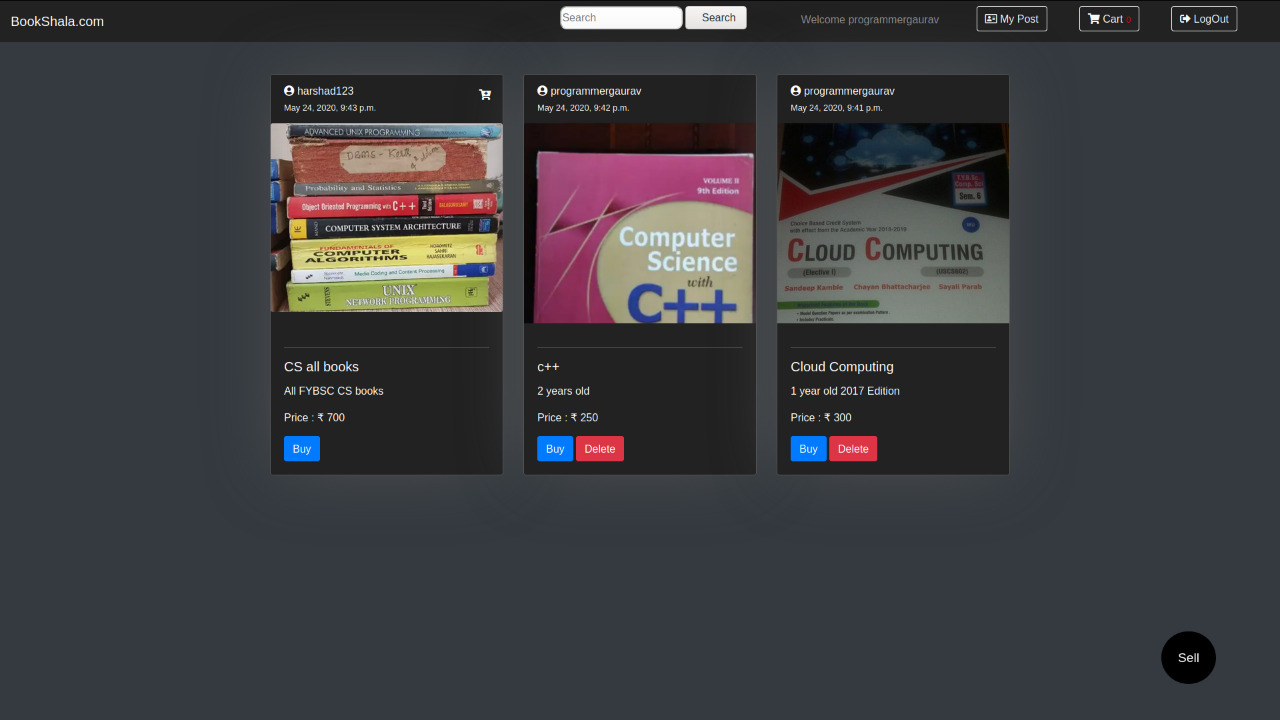Log out using the LogOut button
Viewport: 1280px width, 720px height.
(x=1203, y=19)
